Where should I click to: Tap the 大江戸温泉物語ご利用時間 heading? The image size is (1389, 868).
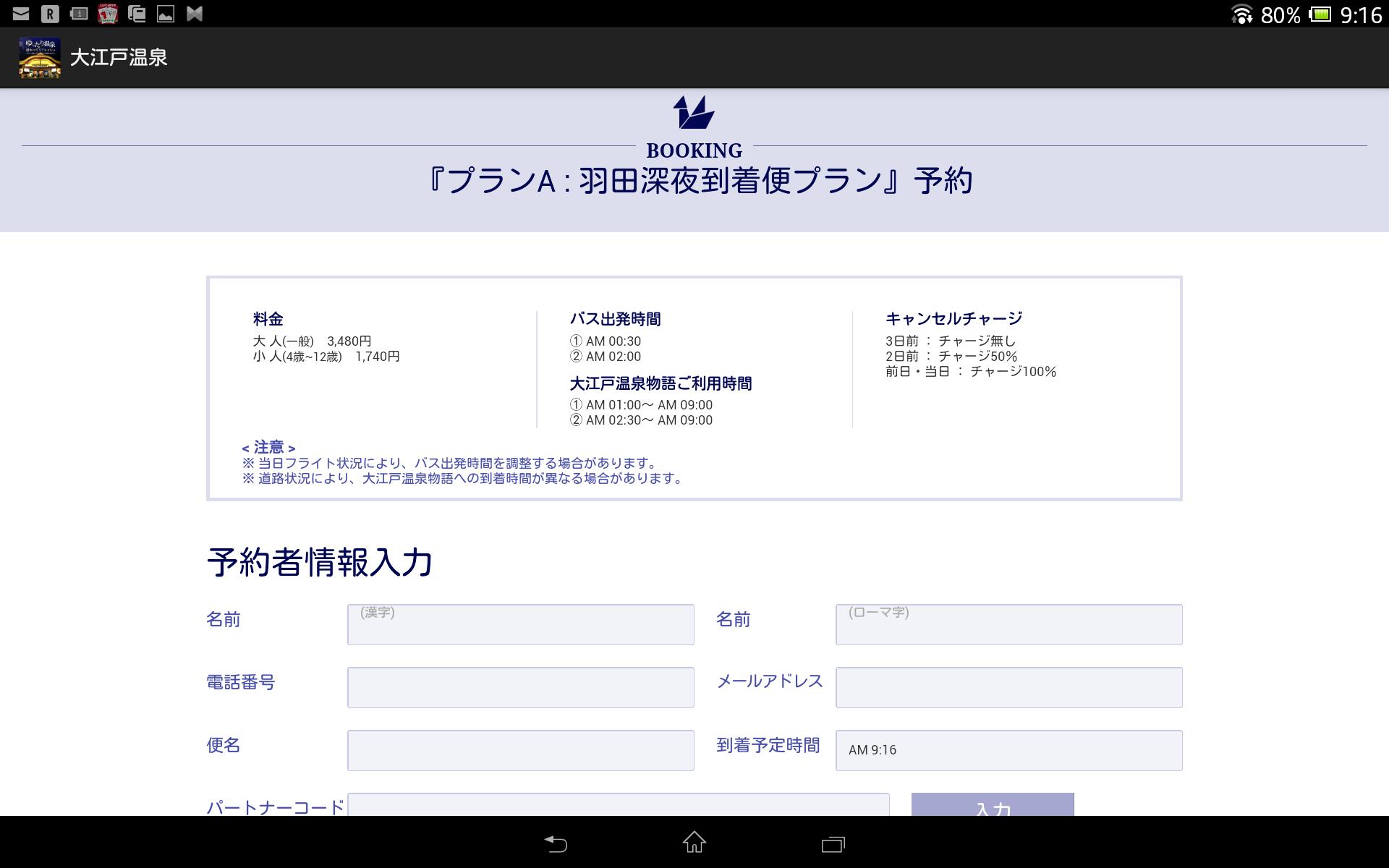661,383
